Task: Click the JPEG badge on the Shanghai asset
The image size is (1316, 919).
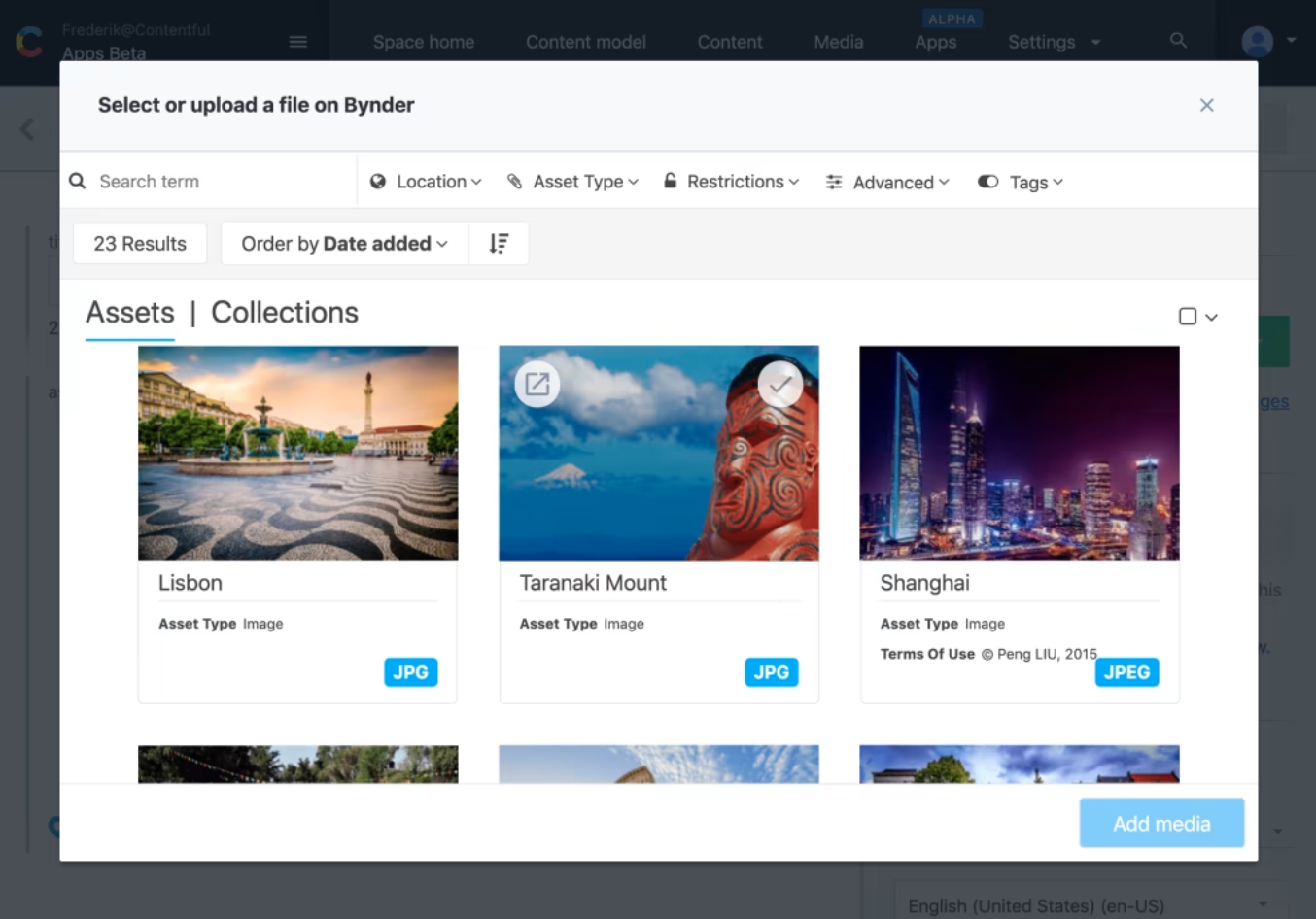Action: [1126, 671]
